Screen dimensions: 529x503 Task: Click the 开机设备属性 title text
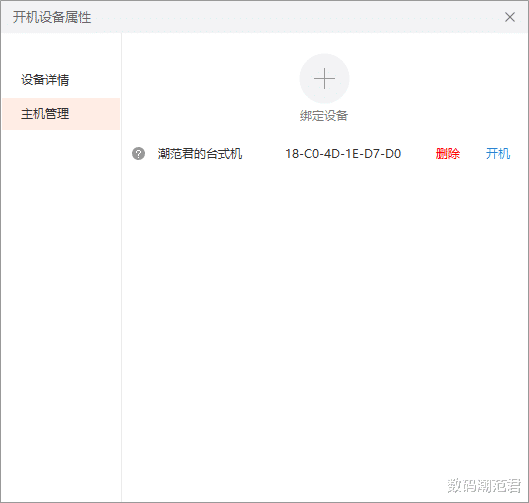tap(52, 17)
